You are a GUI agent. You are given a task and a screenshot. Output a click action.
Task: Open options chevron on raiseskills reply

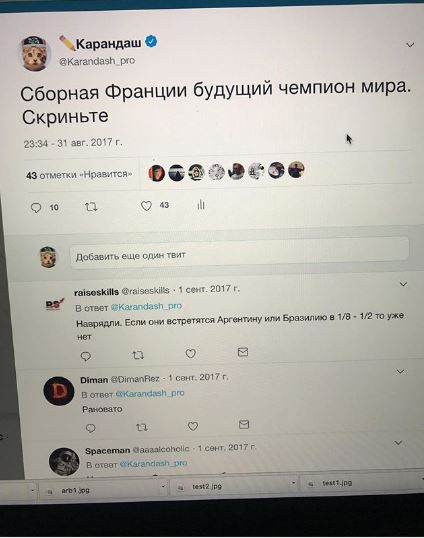click(x=403, y=284)
